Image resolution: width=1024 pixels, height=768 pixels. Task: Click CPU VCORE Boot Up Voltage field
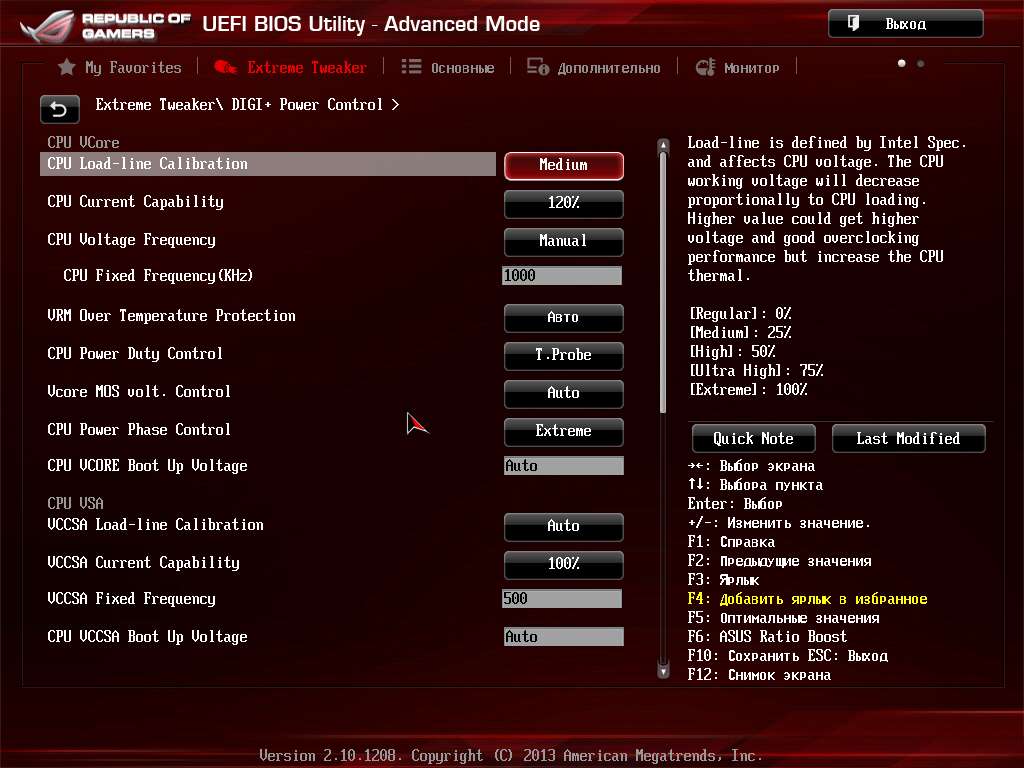pyautogui.click(x=564, y=466)
